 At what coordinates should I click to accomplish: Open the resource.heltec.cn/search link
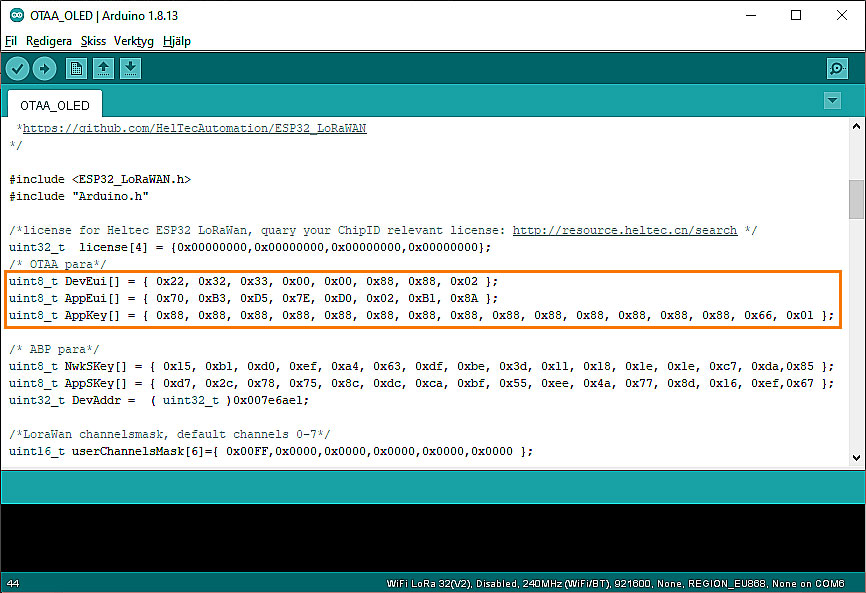tap(624, 230)
